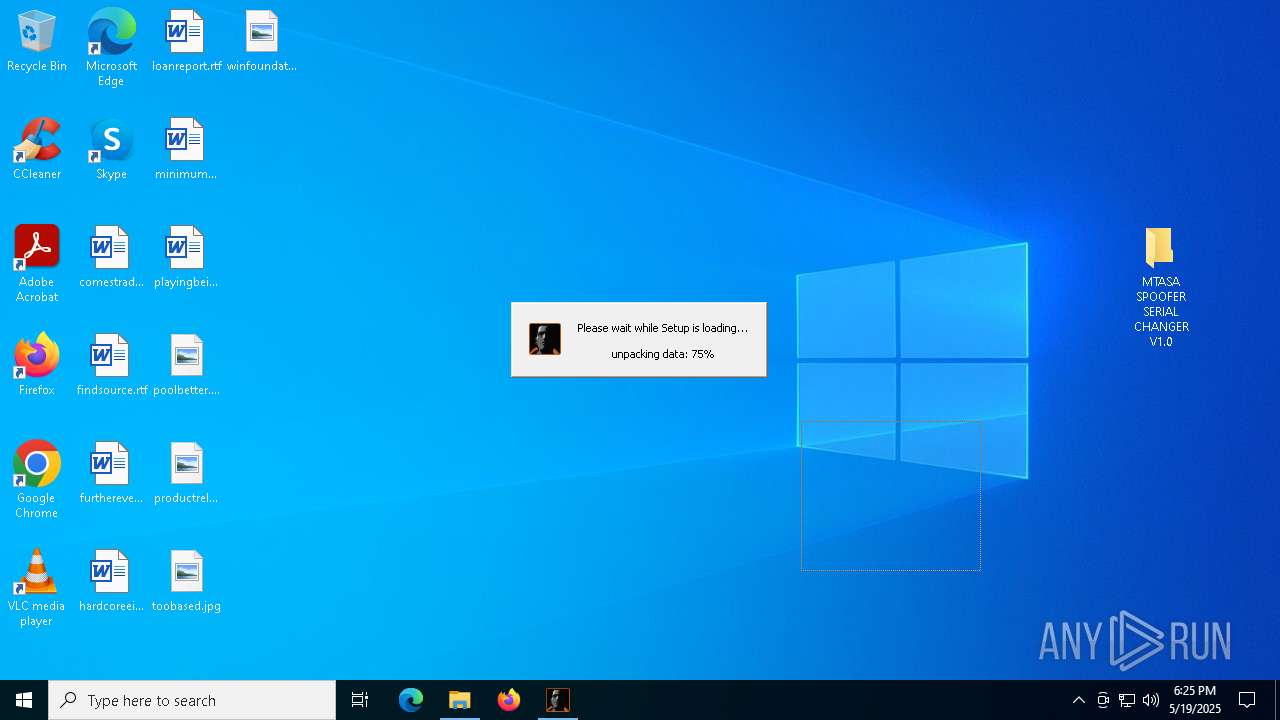Select the winfoundat... image file
Viewport: 1280px width, 720px height.
[262, 41]
